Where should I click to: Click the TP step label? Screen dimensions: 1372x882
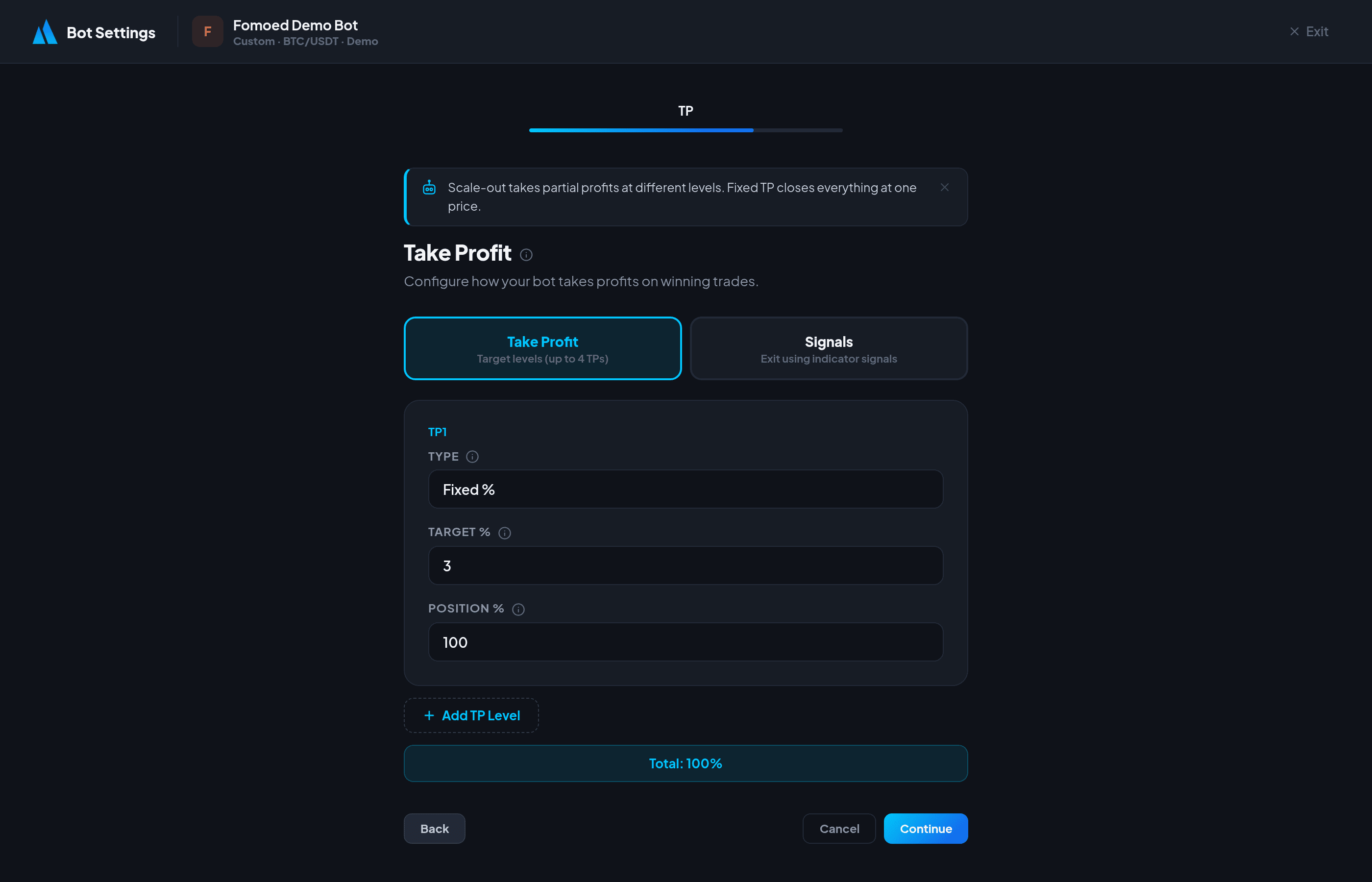[x=686, y=111]
